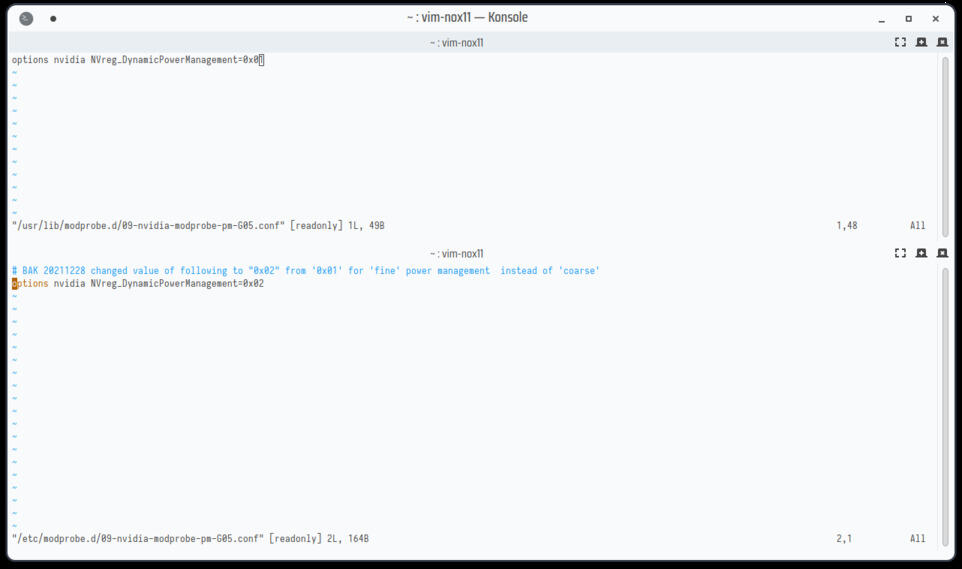Maximize the top split view (usr/lib file)
Viewport: 962px width, 569px height.
coord(900,42)
